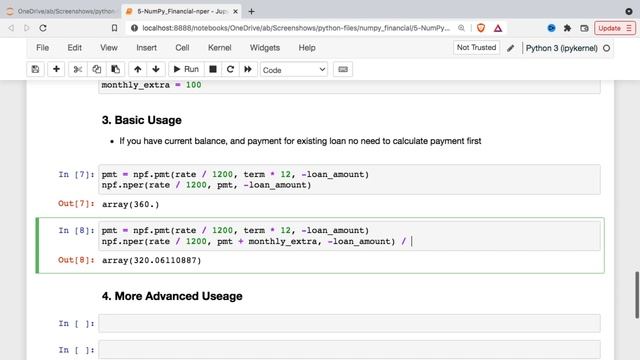
Task: Move selected cell up arrow
Action: (138, 69)
